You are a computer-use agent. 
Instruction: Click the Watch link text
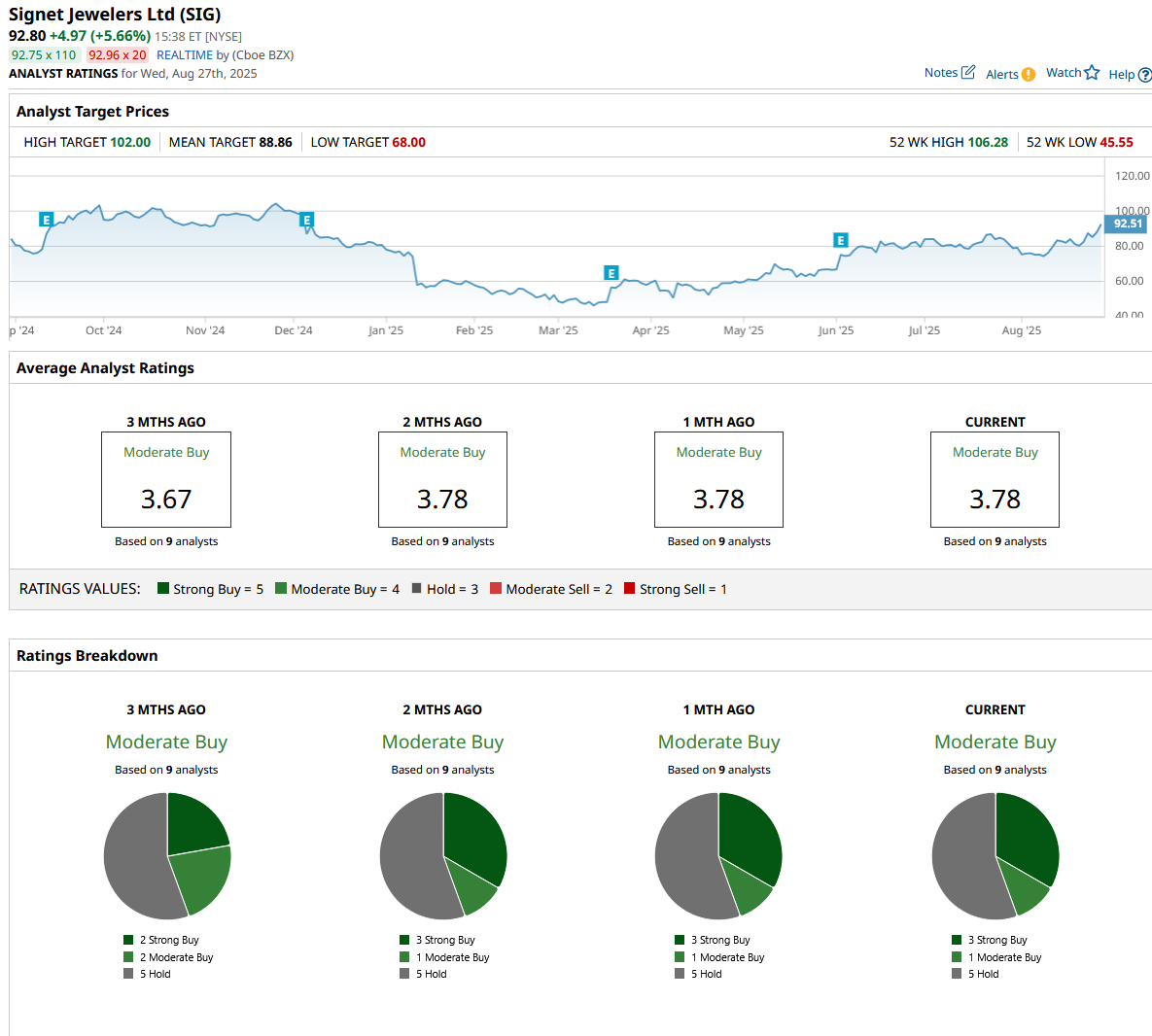tap(1064, 73)
